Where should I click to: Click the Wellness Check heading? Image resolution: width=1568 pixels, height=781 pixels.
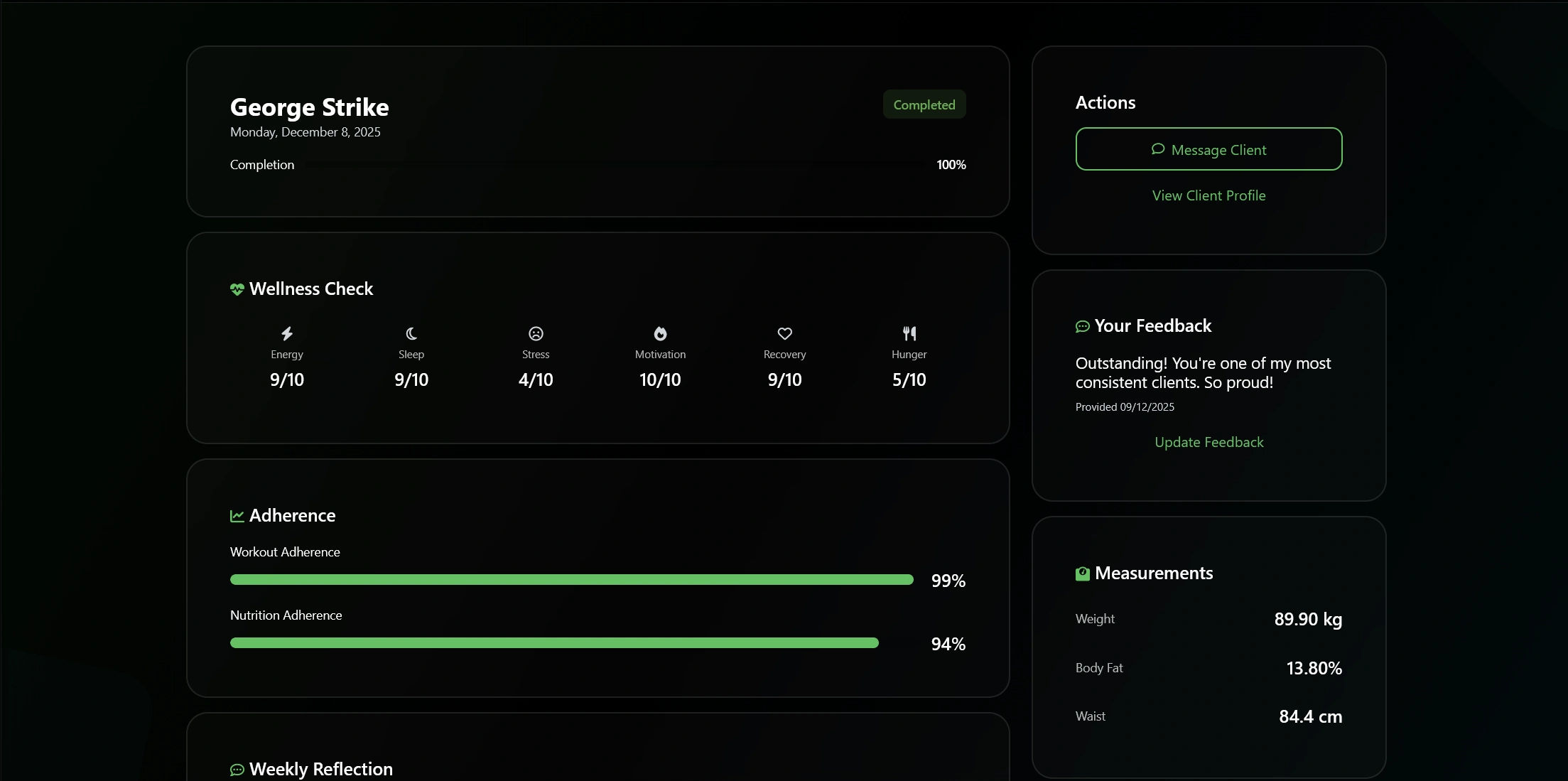311,289
